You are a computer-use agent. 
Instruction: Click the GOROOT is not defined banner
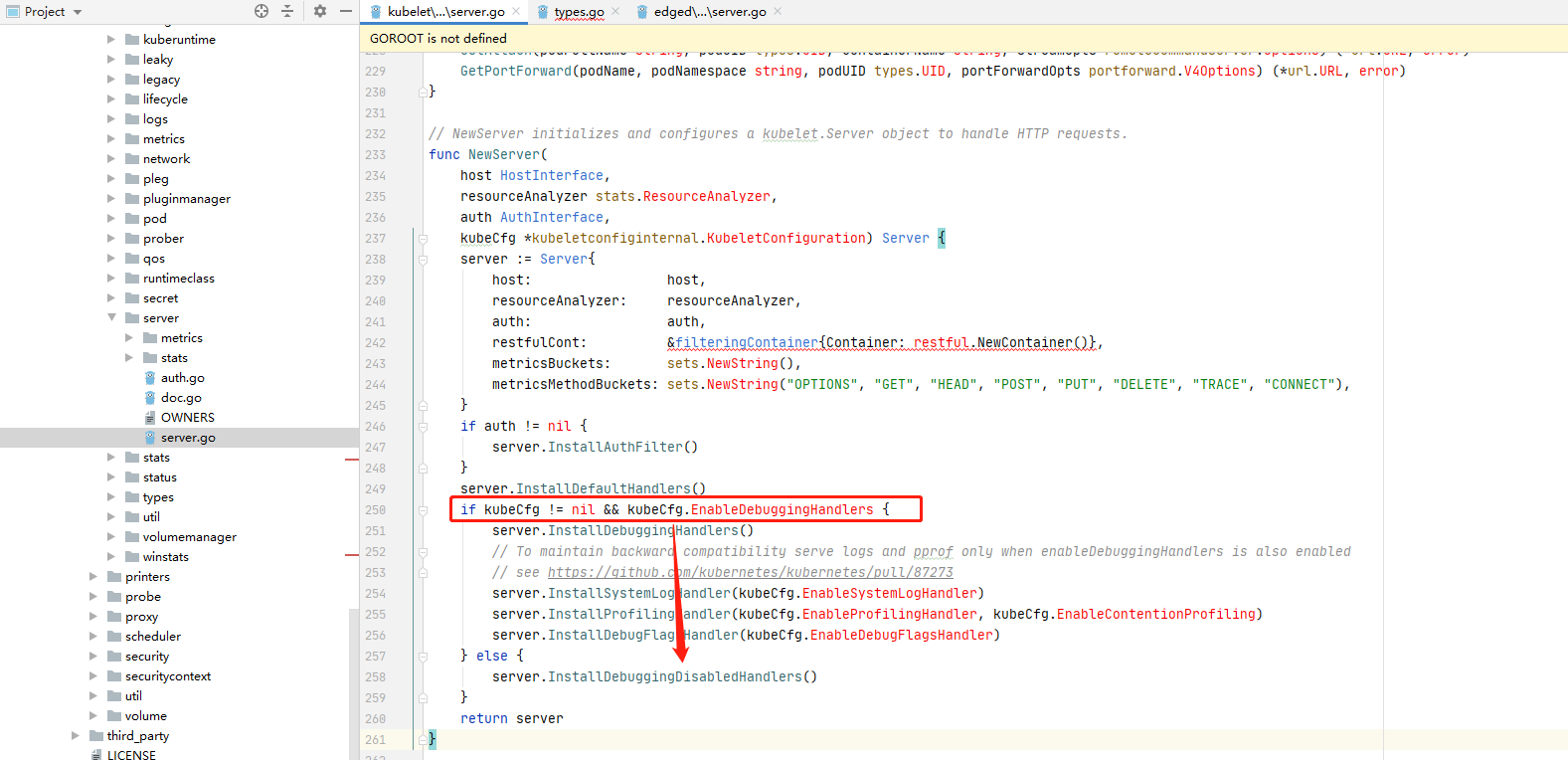pyautogui.click(x=963, y=39)
